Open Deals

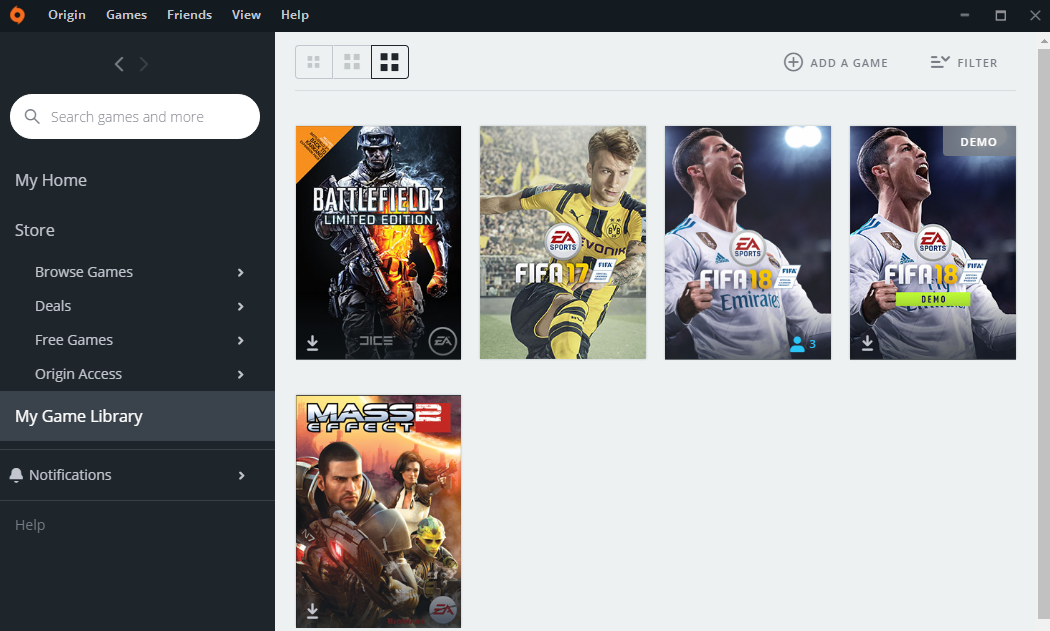[x=53, y=306]
